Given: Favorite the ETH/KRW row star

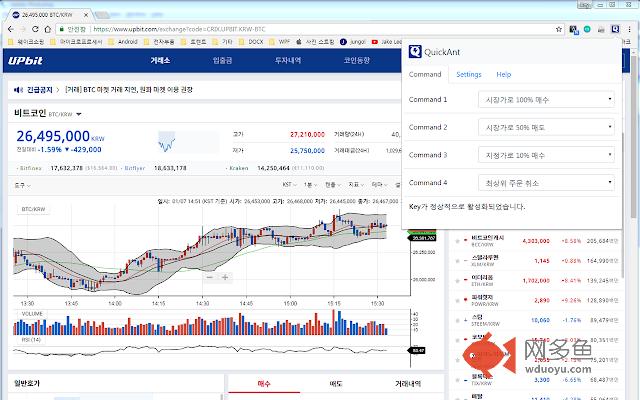Looking at the screenshot, I should pyautogui.click(x=457, y=281).
